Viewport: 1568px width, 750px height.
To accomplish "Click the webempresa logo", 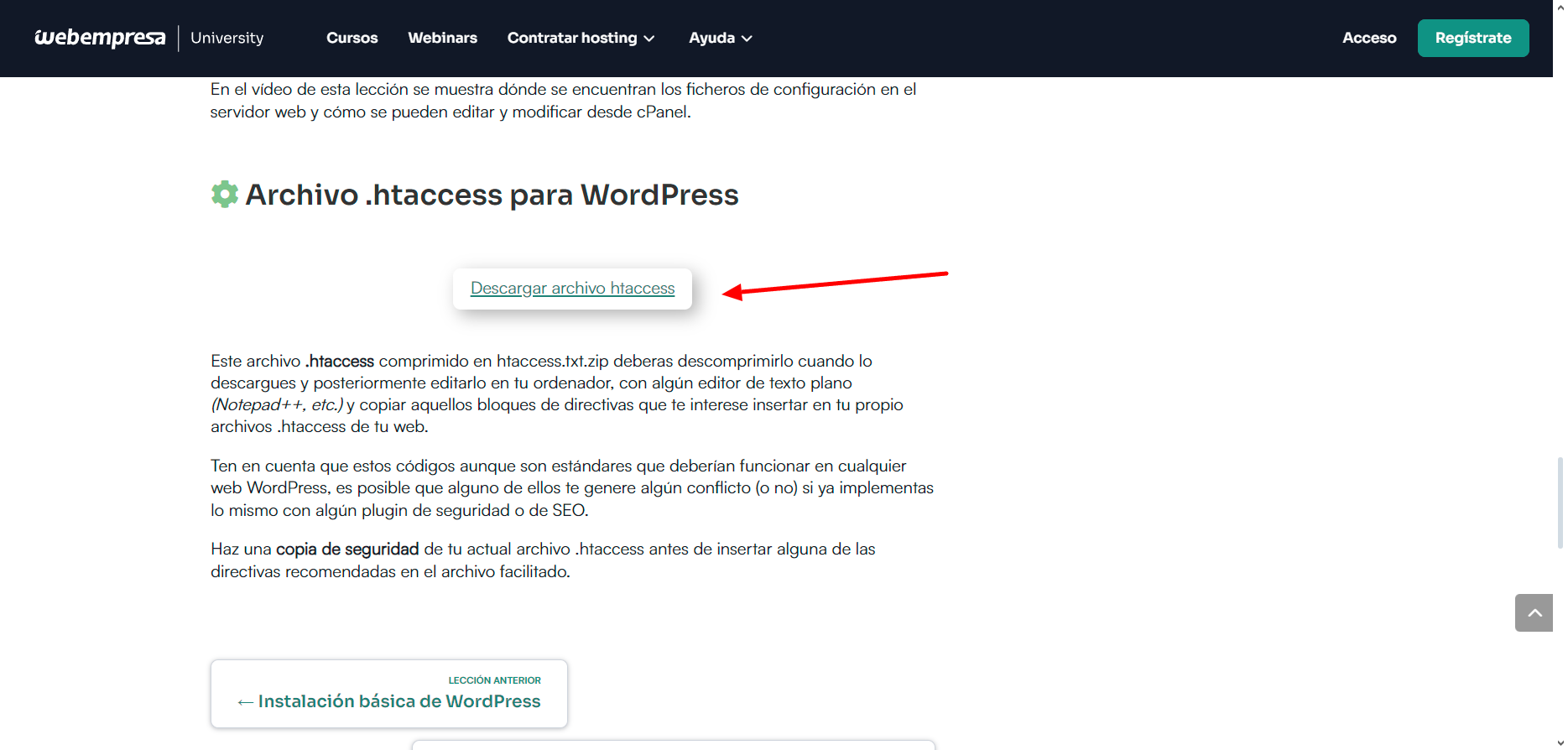I will (100, 38).
